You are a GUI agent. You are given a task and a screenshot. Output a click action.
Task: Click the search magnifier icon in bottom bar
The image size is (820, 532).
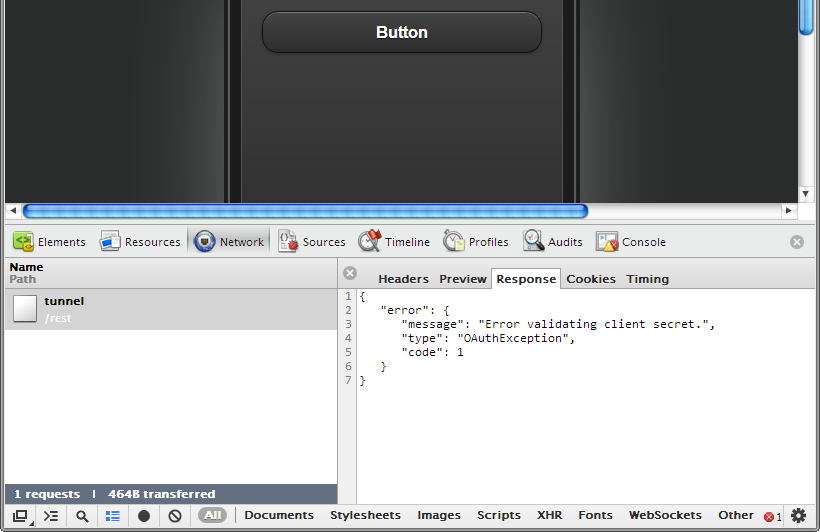(82, 516)
